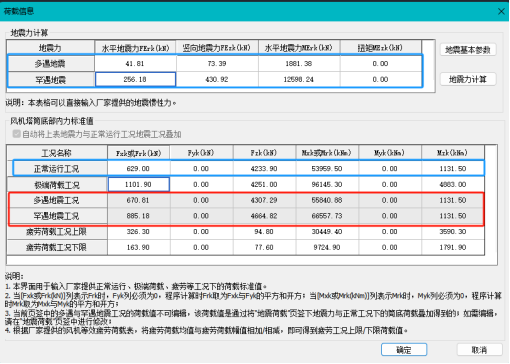Click the Fyk(kN) column header
Viewport: 510px width, 364px height.
coord(201,153)
